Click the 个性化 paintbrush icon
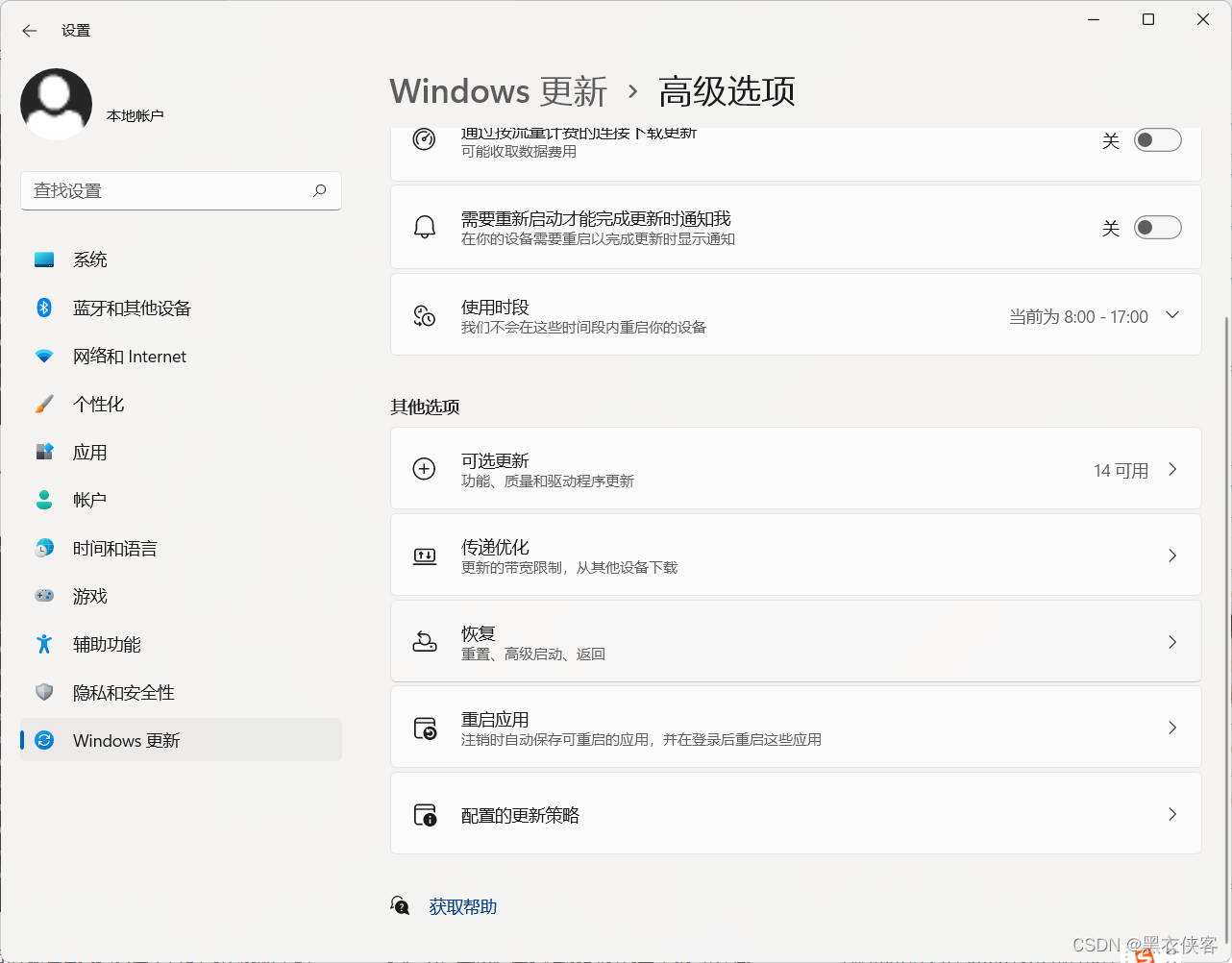1232x963 pixels. coord(44,404)
